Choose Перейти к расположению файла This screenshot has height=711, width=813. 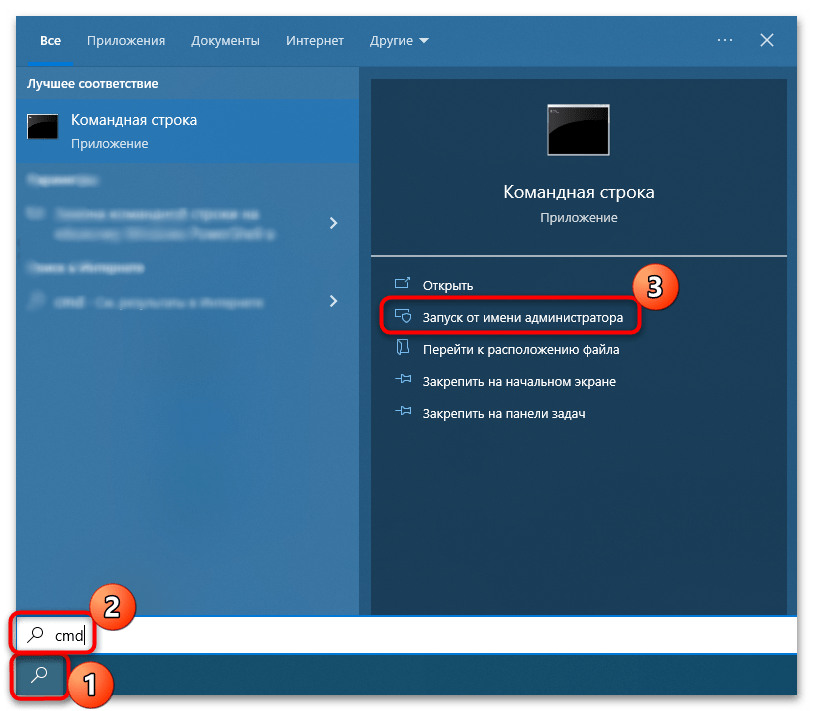point(521,350)
